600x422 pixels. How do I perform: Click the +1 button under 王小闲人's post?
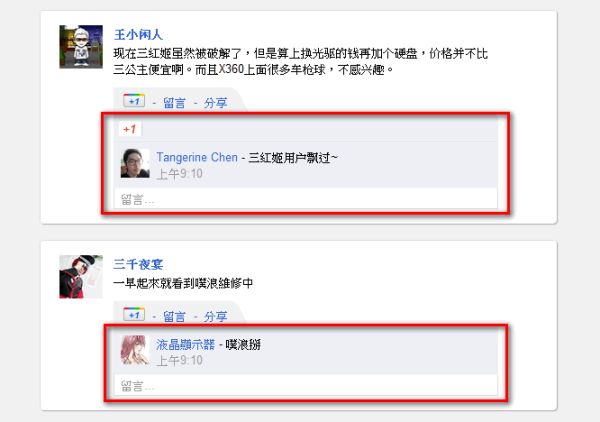click(x=134, y=101)
